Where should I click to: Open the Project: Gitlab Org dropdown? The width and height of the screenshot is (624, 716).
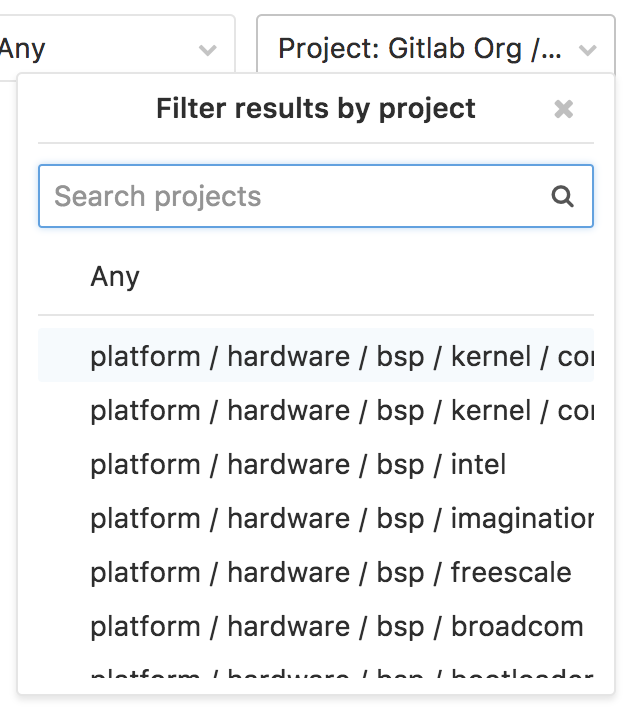point(436,48)
